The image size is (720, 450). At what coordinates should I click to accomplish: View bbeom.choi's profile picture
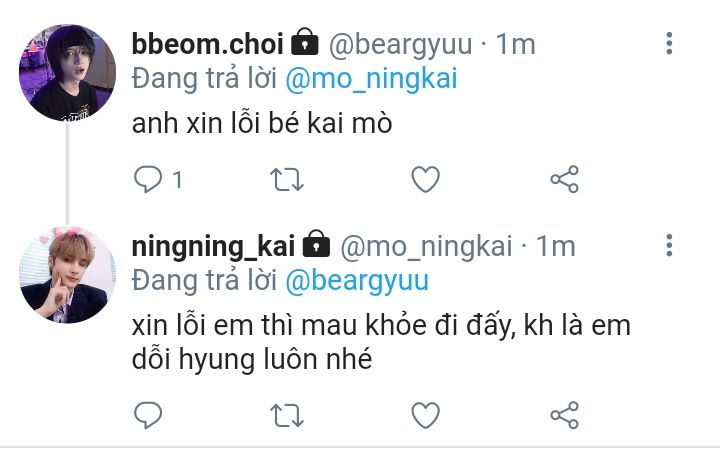click(x=68, y=73)
